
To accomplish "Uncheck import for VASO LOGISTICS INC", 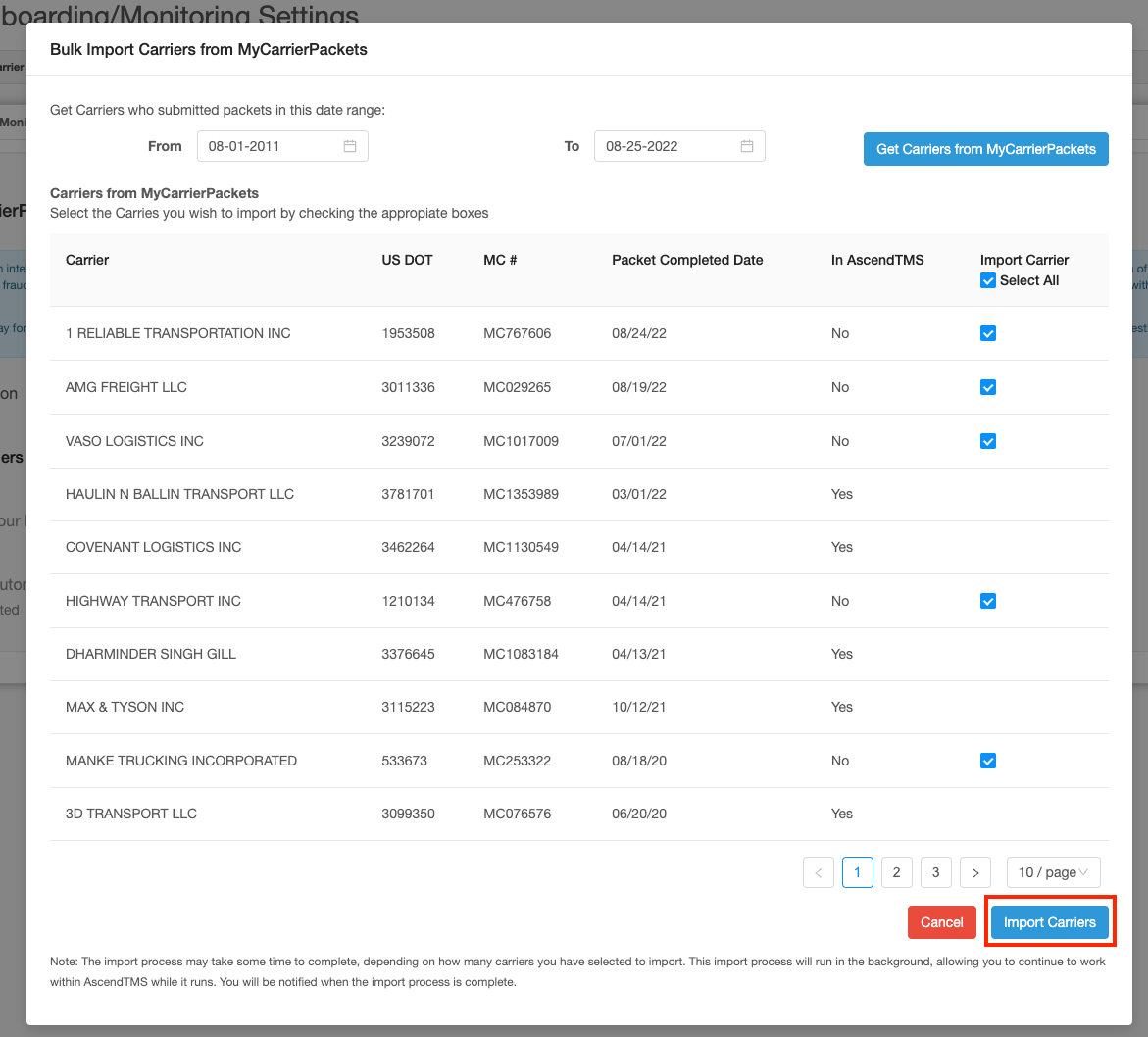I will (987, 441).
